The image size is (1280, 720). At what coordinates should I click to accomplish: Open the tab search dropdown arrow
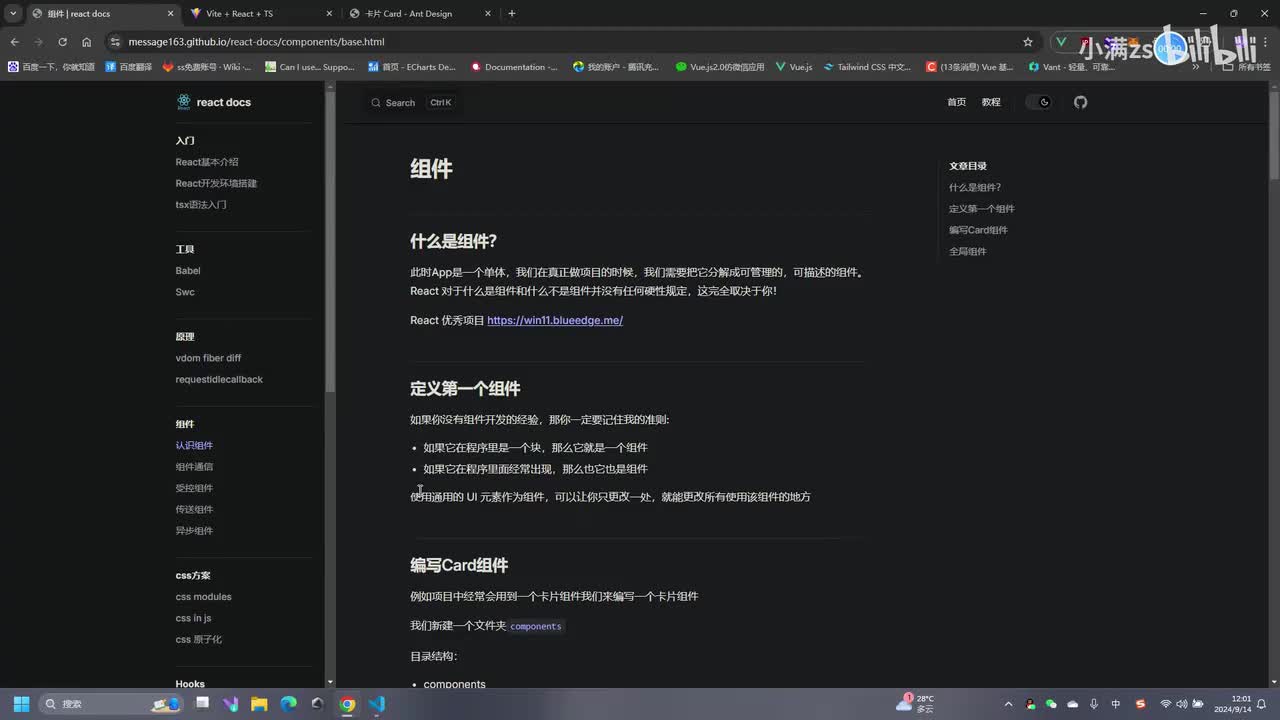tap(13, 14)
